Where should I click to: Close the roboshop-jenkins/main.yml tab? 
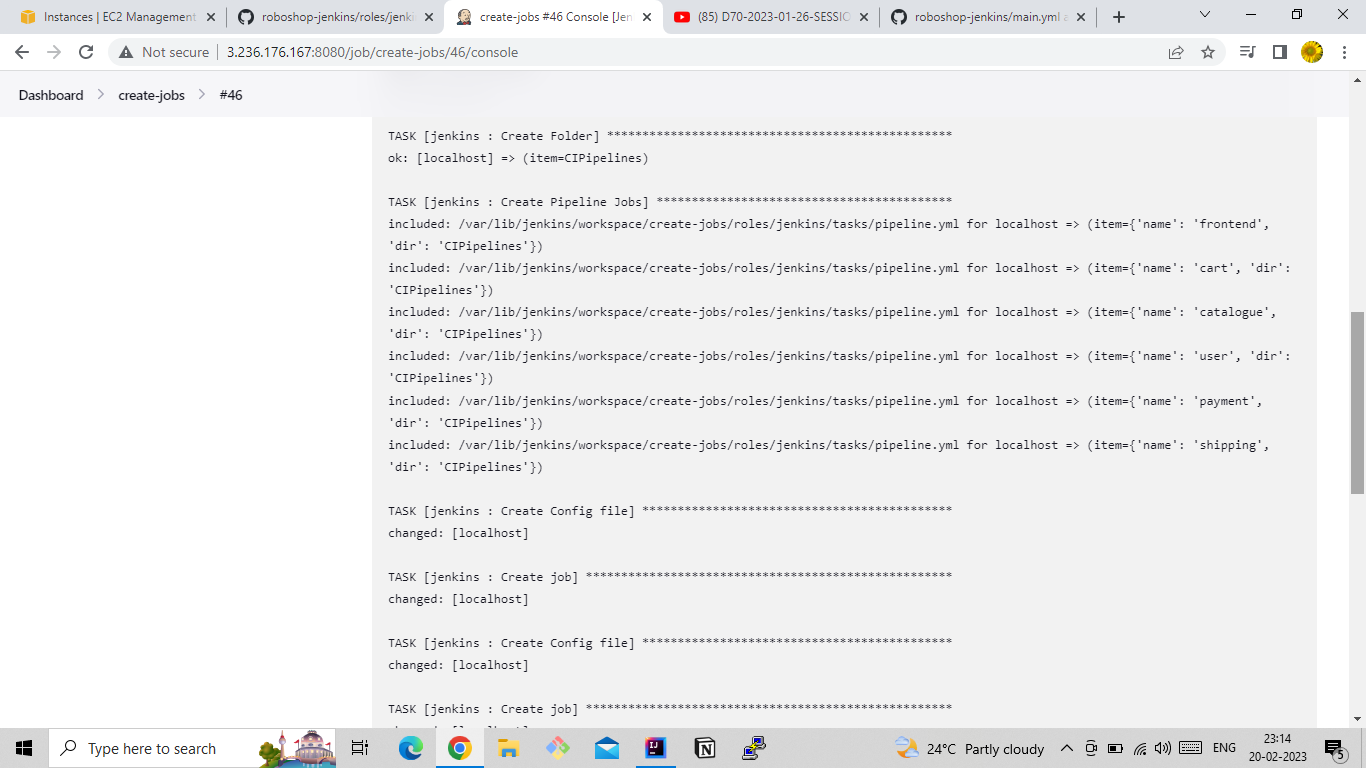(1082, 17)
